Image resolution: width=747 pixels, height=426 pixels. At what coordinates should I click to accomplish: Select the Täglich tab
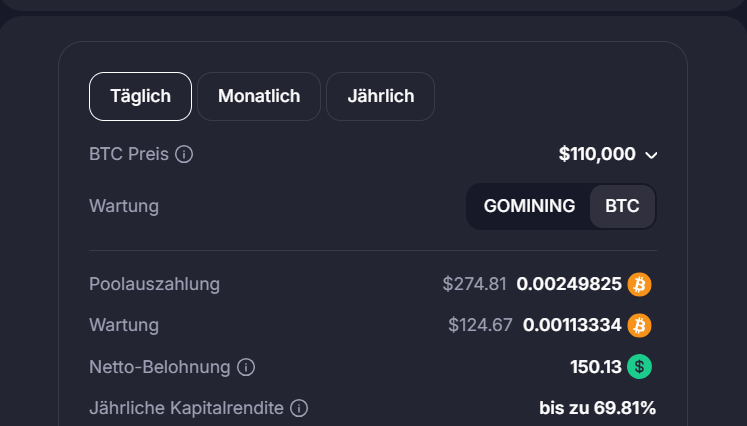(140, 96)
